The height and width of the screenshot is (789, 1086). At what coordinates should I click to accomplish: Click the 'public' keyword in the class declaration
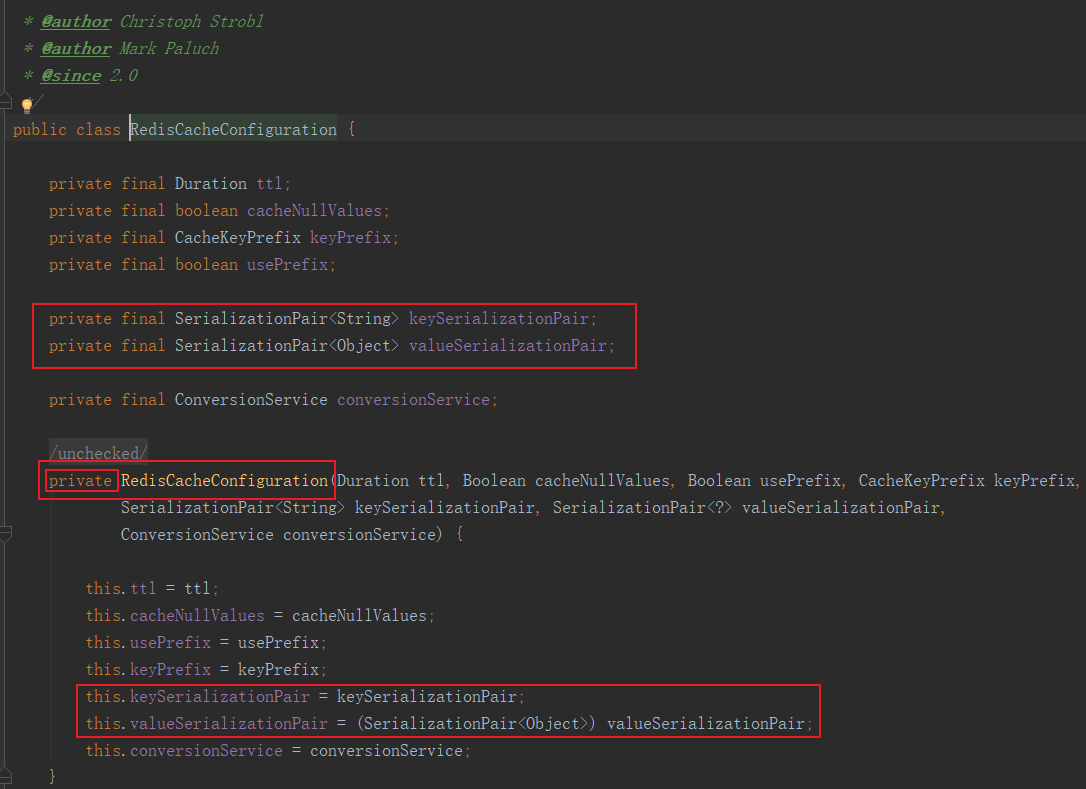coord(39,130)
